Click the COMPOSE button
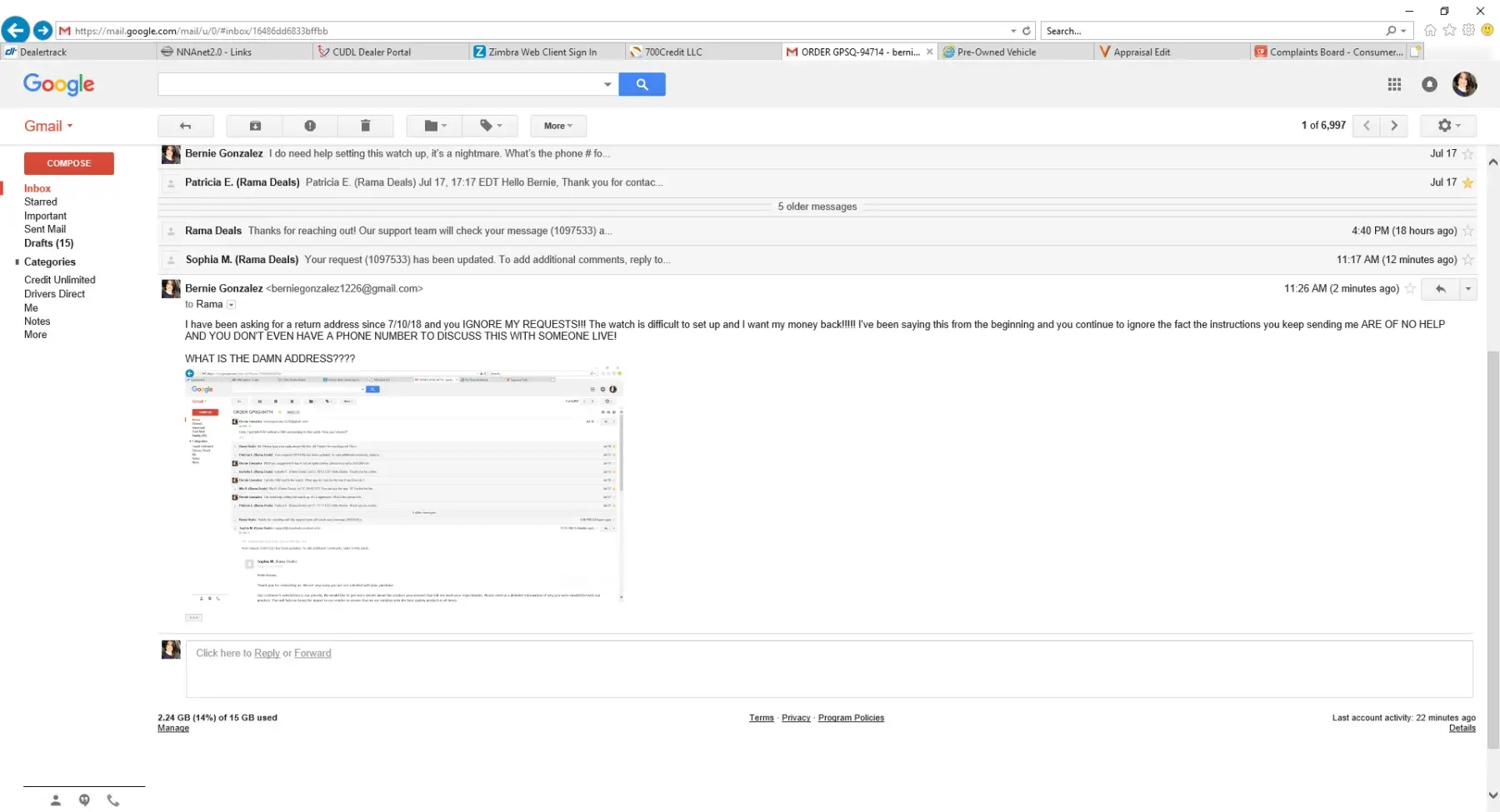 point(69,163)
